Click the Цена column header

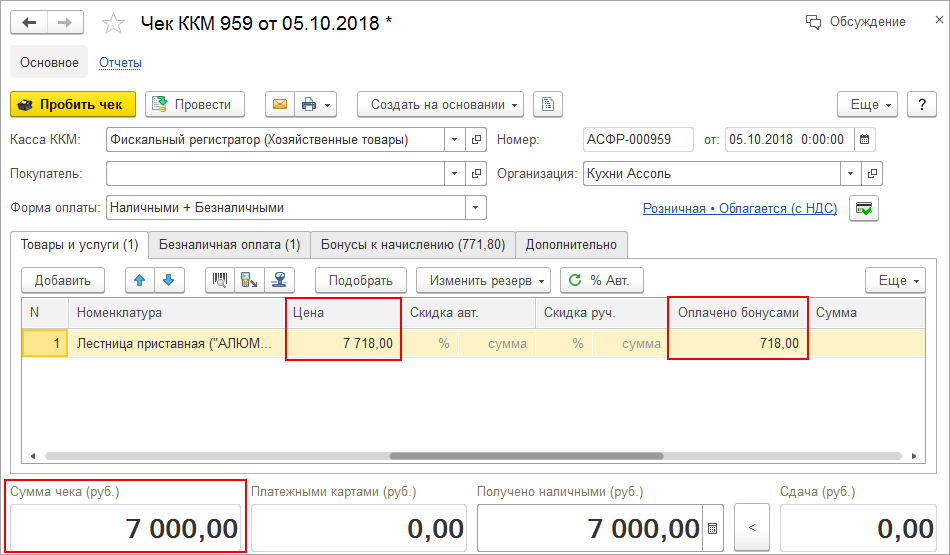tap(343, 313)
